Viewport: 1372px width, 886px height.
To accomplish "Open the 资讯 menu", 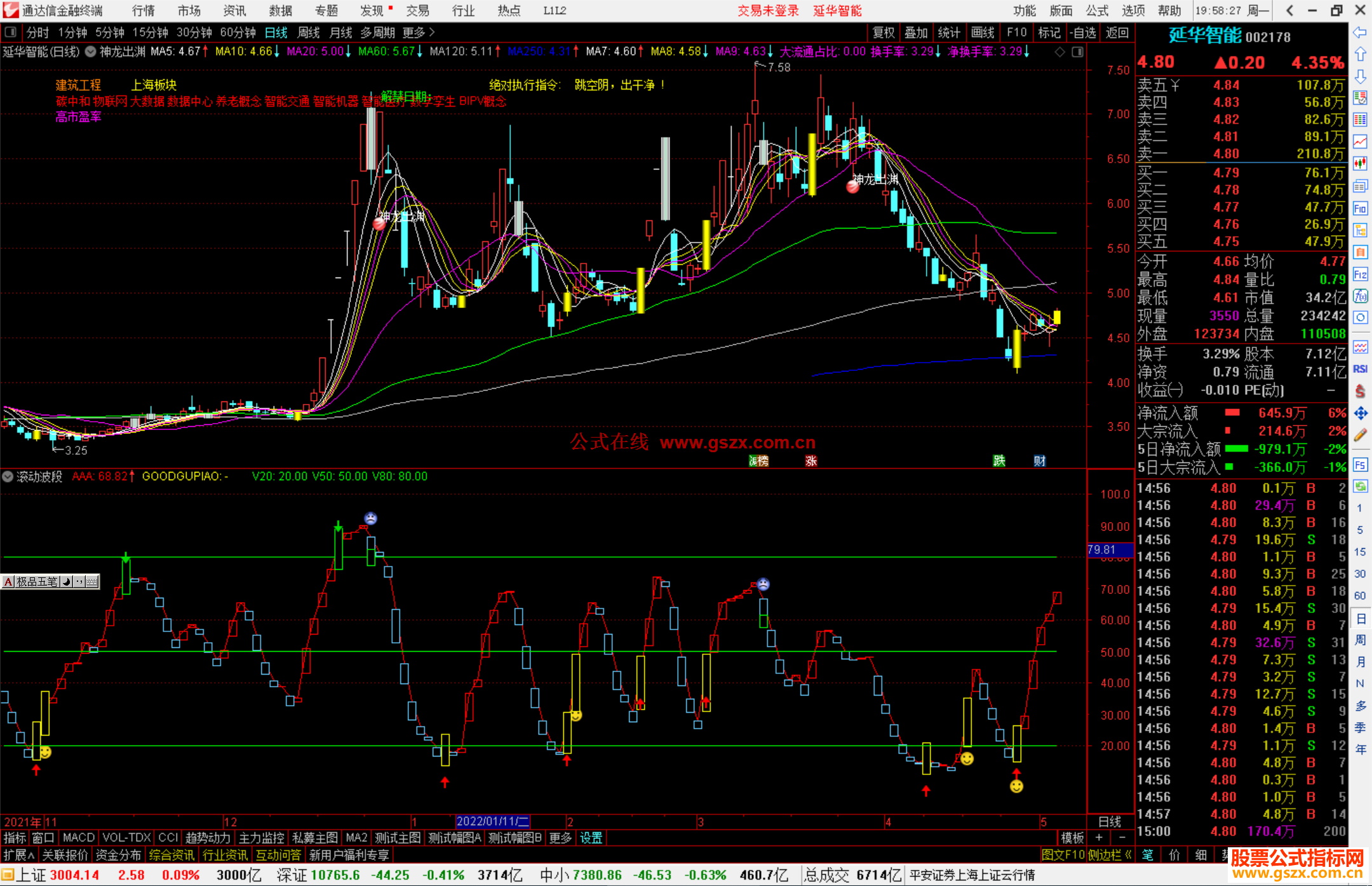I will [x=234, y=11].
